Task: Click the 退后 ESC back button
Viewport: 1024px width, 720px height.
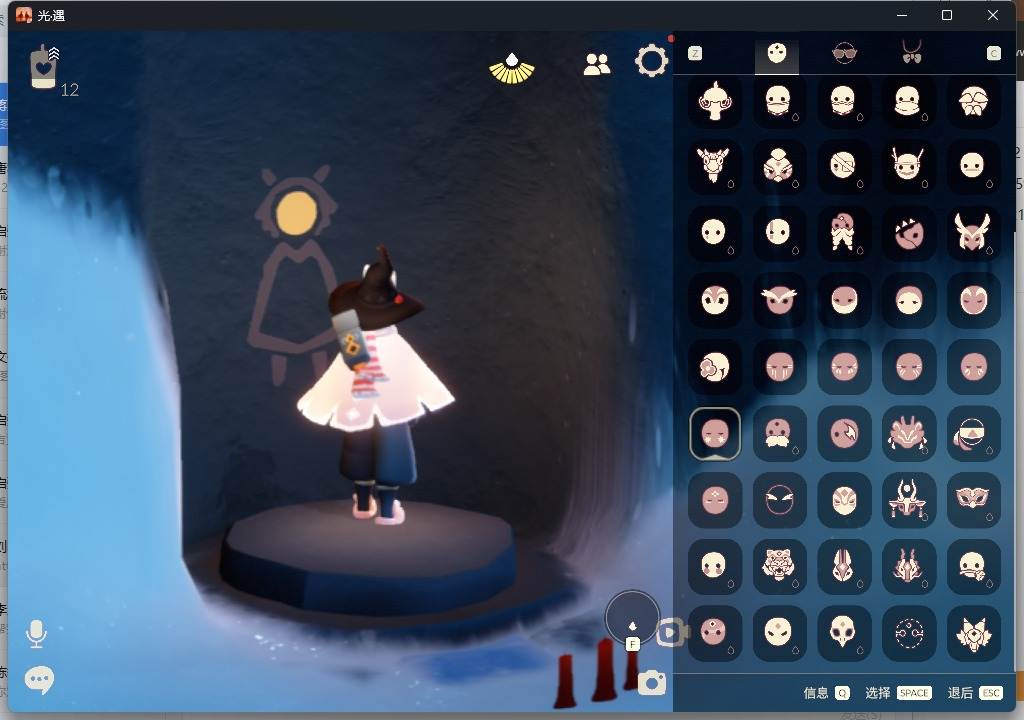Action: pyautogui.click(x=974, y=693)
